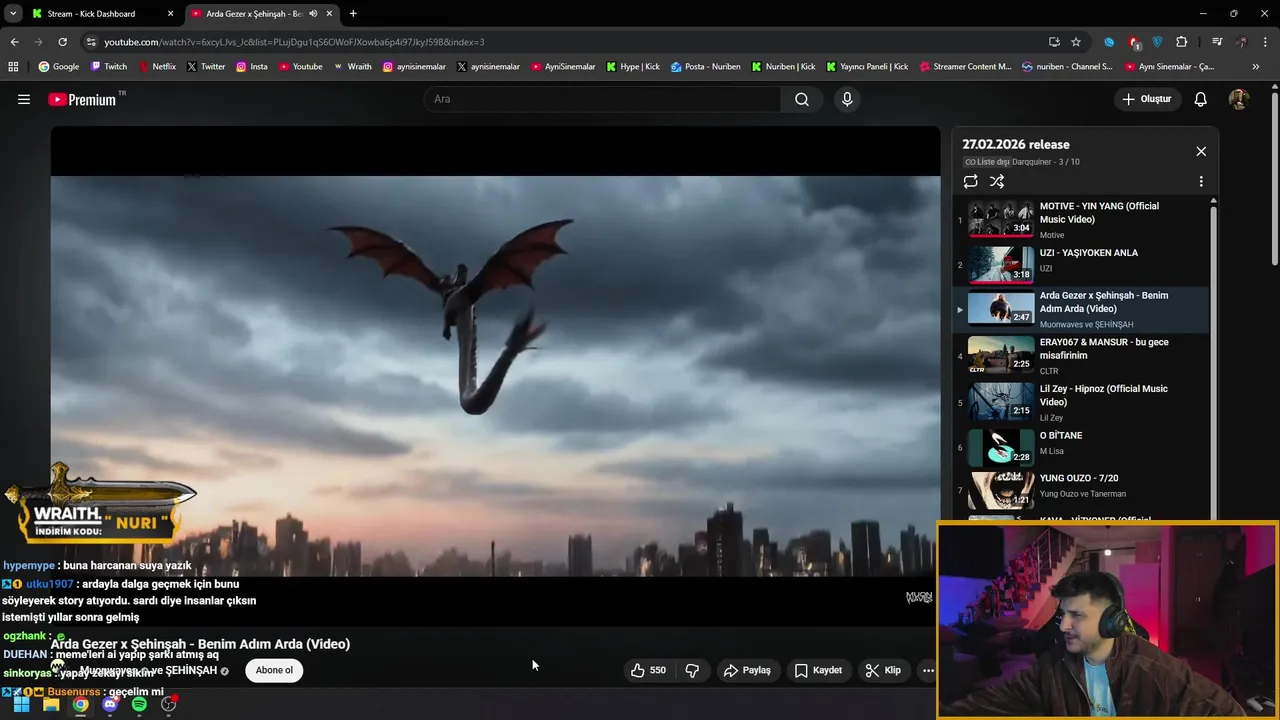Click the youtube.com address bar
This screenshot has width=1280, height=720.
(x=560, y=42)
